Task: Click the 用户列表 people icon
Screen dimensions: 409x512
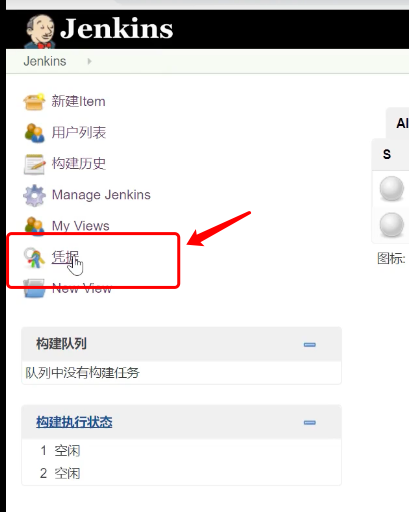Action: tap(34, 133)
